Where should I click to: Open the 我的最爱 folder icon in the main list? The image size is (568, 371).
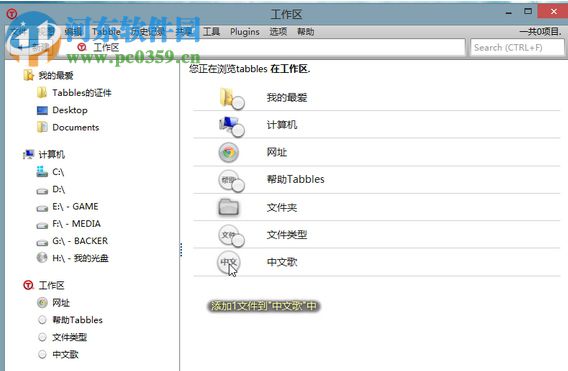click(231, 98)
